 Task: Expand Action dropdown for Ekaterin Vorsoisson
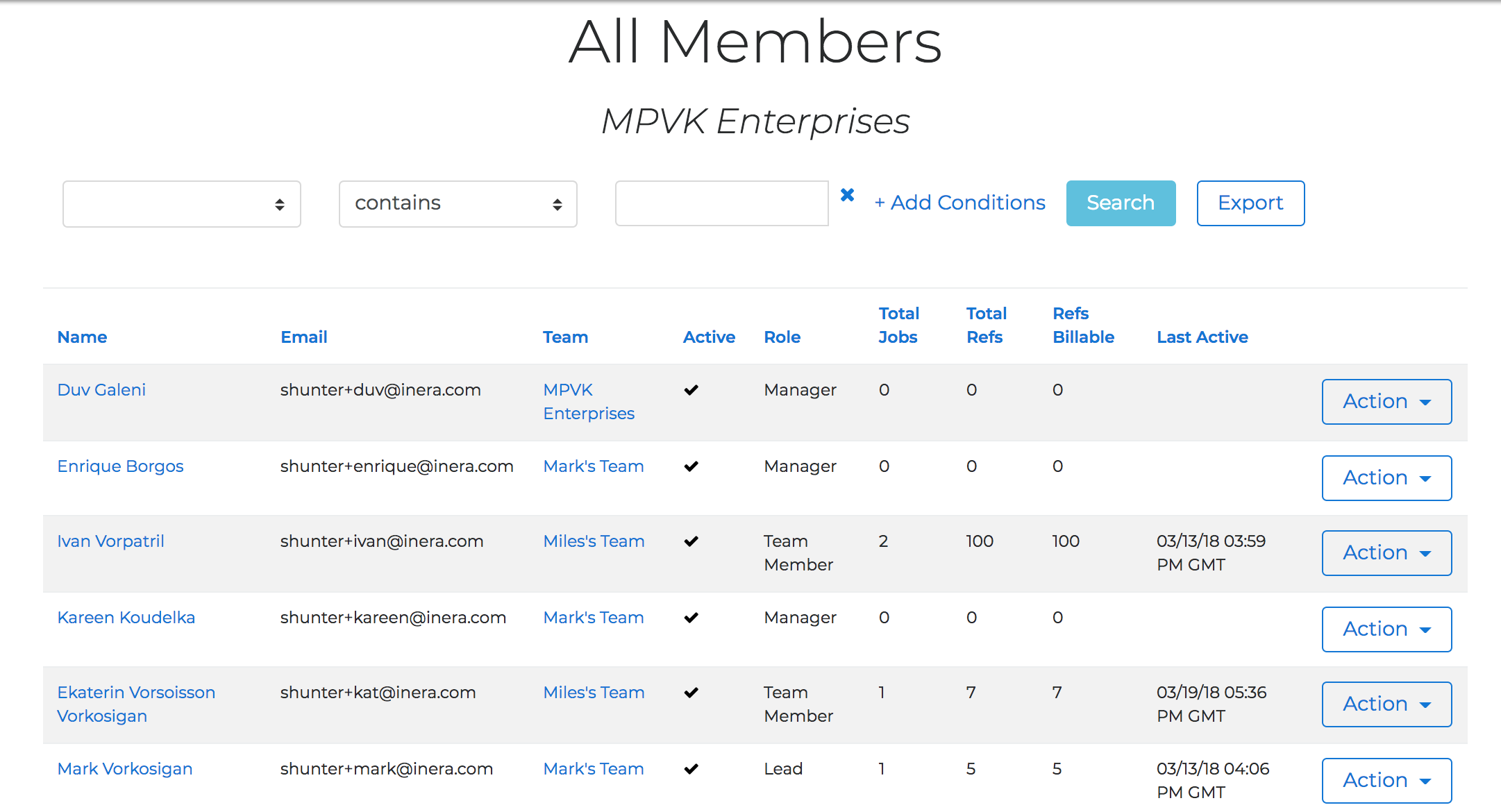click(x=1386, y=704)
